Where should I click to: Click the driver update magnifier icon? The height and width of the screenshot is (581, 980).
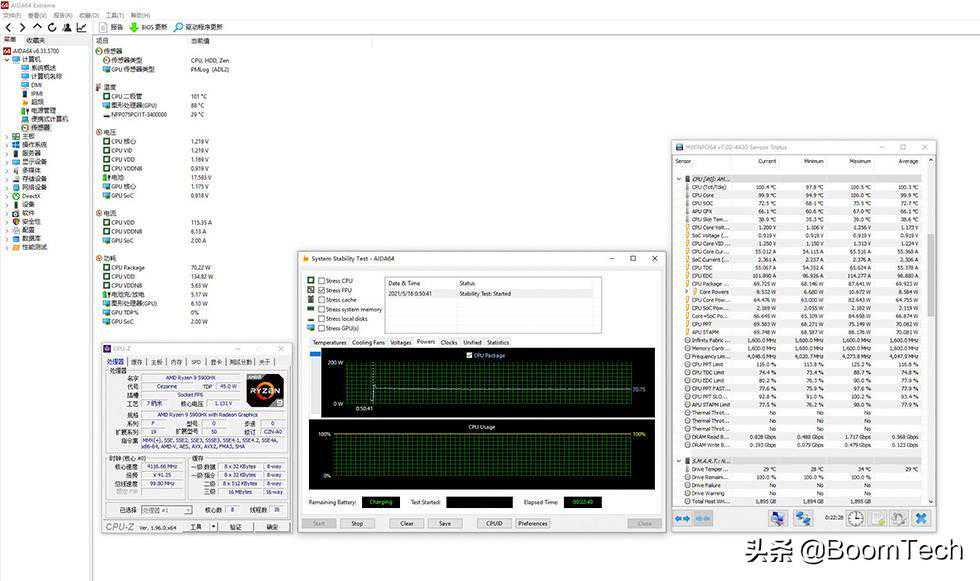point(178,27)
